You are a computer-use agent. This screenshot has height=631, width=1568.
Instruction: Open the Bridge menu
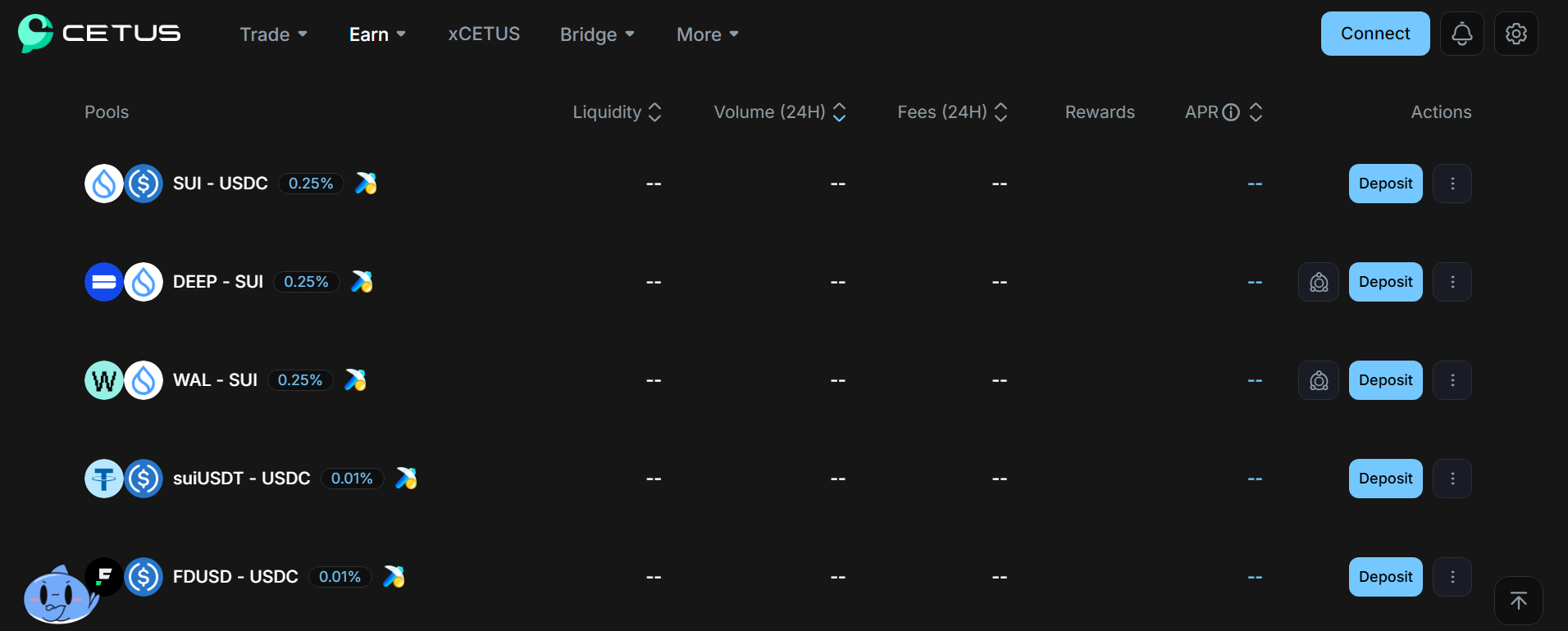pyautogui.click(x=597, y=34)
